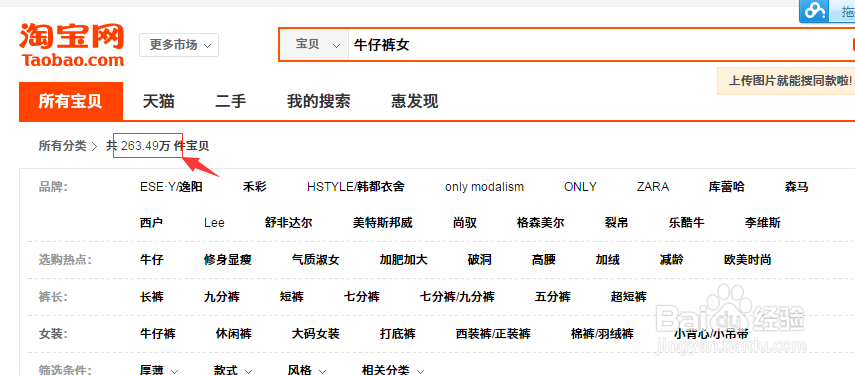Expand the 更多市场 dropdown
The image size is (855, 375).
pyautogui.click(x=179, y=45)
